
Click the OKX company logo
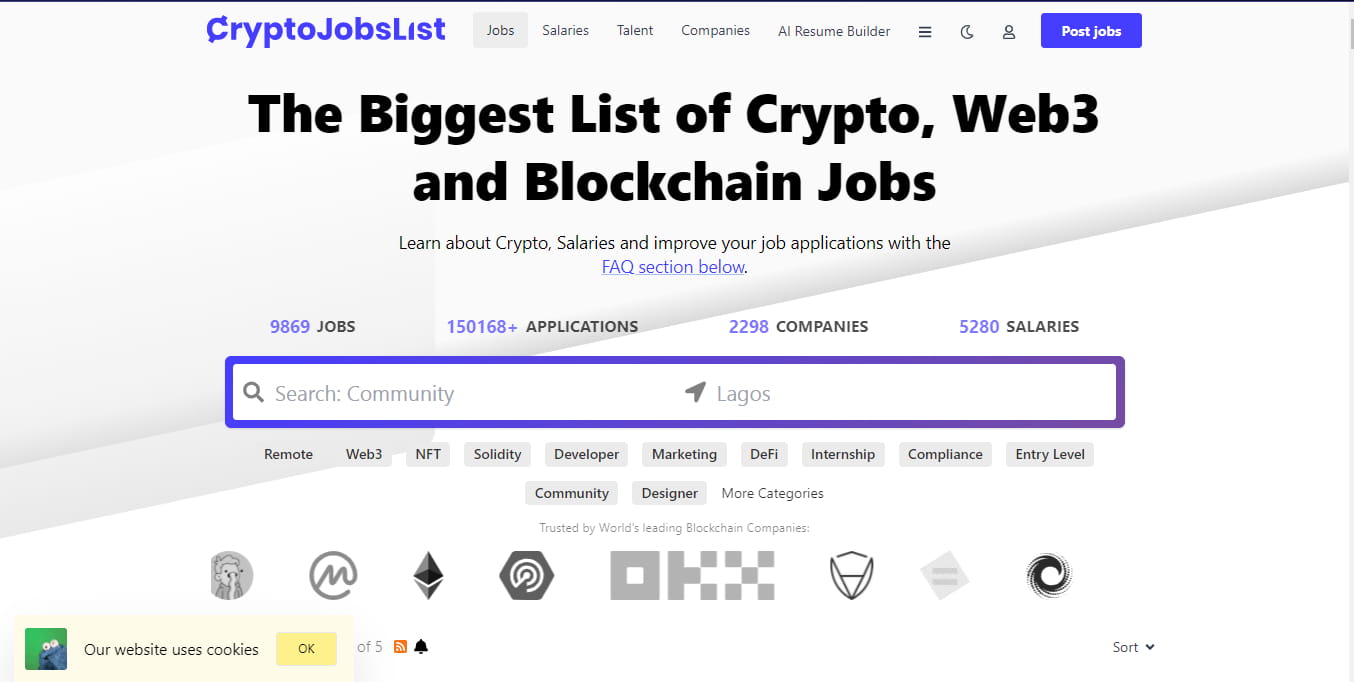coord(692,576)
